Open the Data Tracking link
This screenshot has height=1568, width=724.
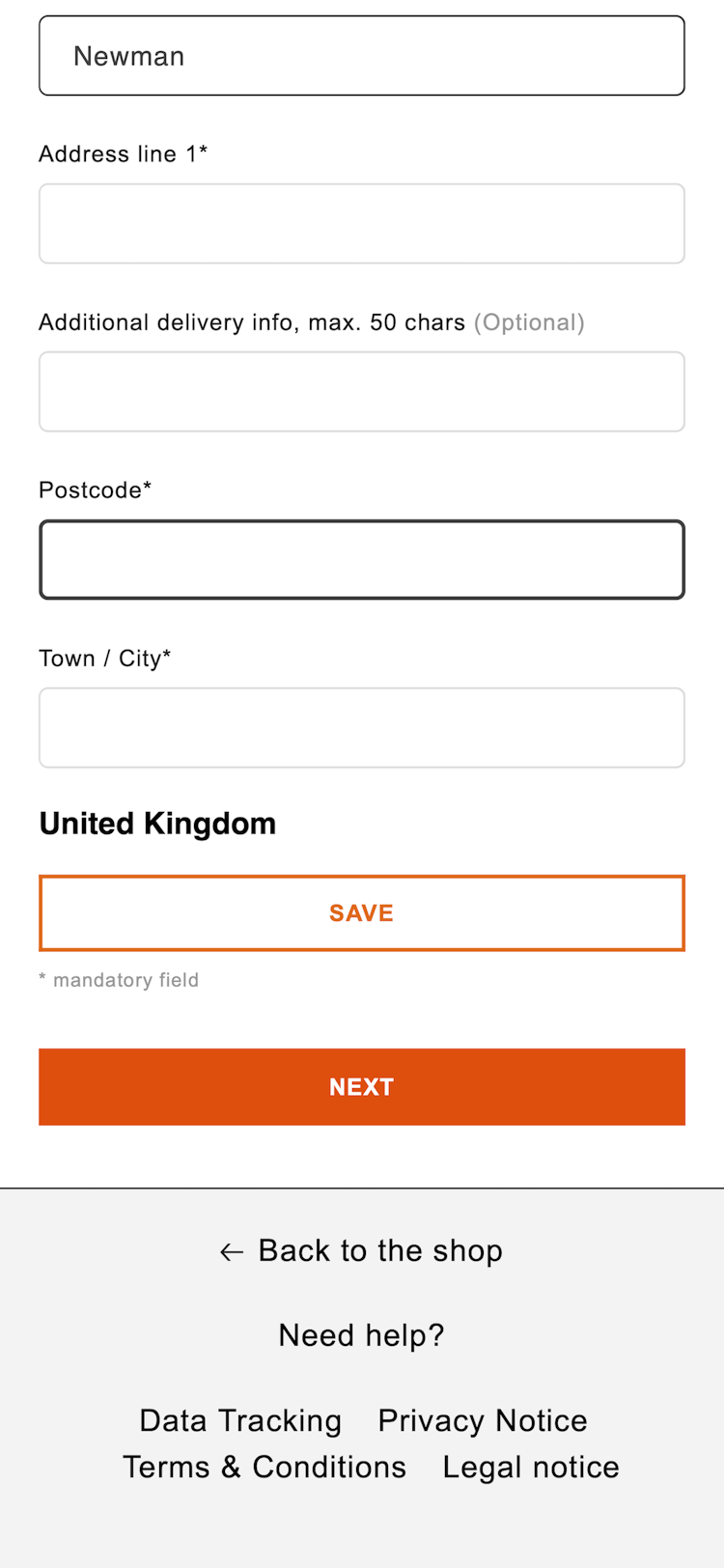[x=240, y=1420]
